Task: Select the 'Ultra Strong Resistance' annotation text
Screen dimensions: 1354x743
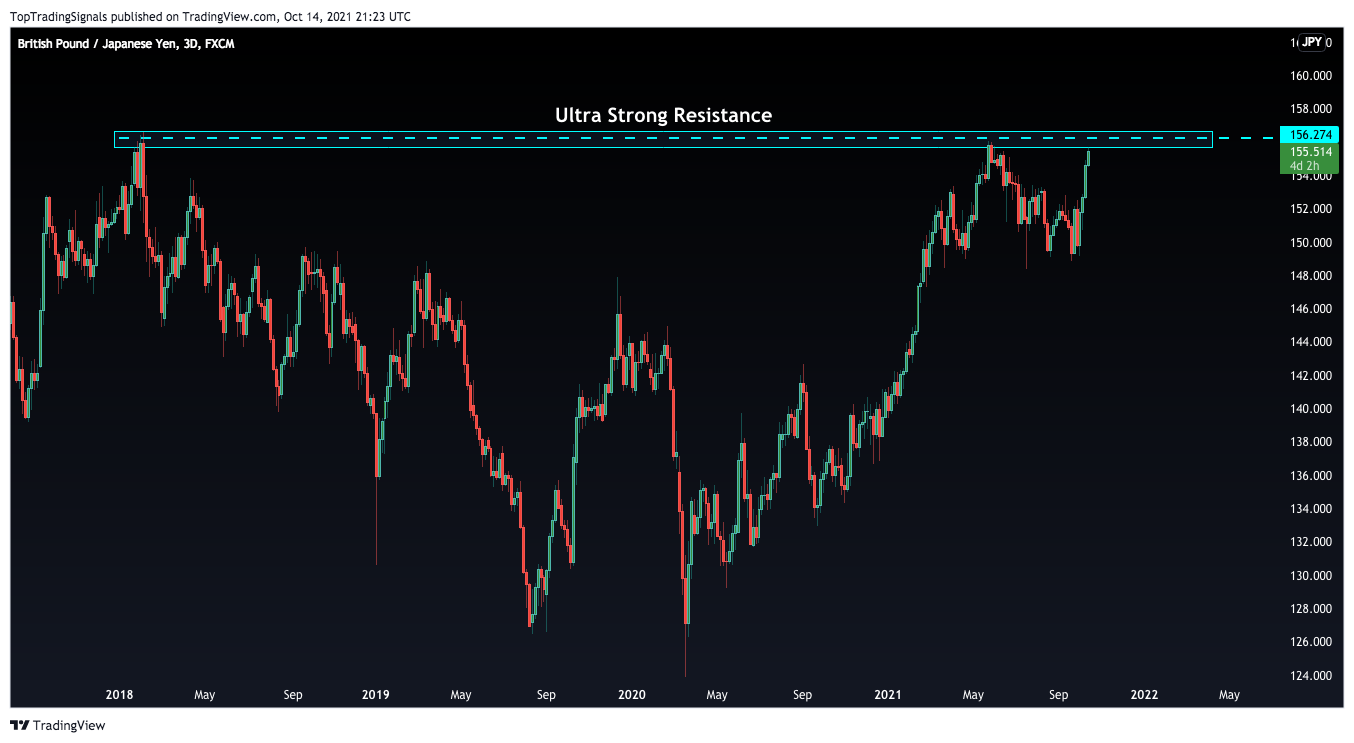Action: 663,115
